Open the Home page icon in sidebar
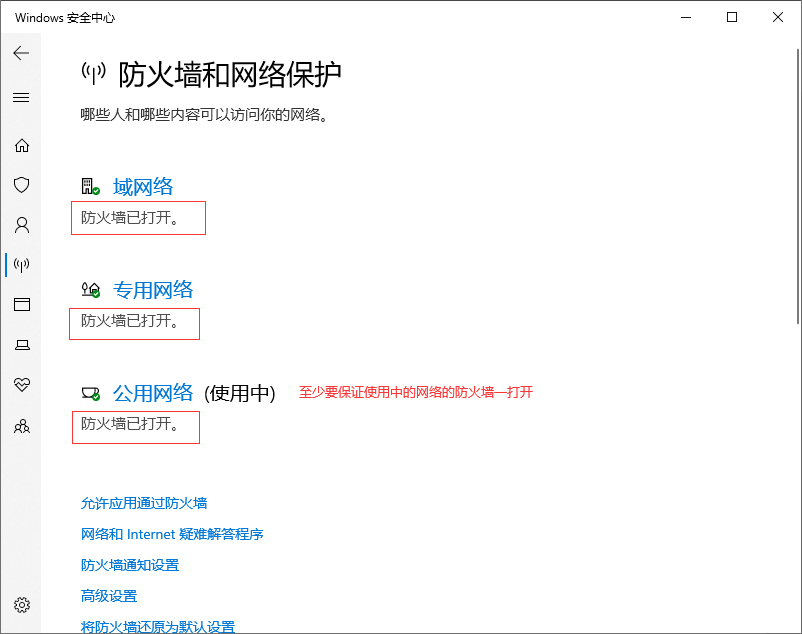Image resolution: width=802 pixels, height=634 pixels. click(x=21, y=146)
